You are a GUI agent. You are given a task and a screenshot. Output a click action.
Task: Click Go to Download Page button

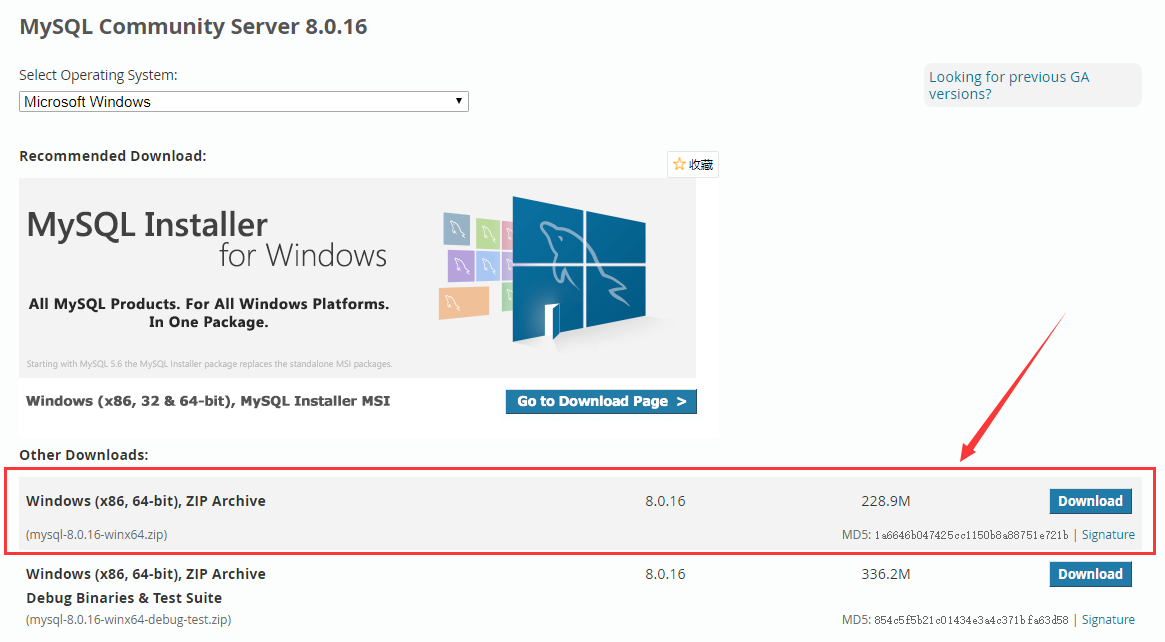coord(601,401)
